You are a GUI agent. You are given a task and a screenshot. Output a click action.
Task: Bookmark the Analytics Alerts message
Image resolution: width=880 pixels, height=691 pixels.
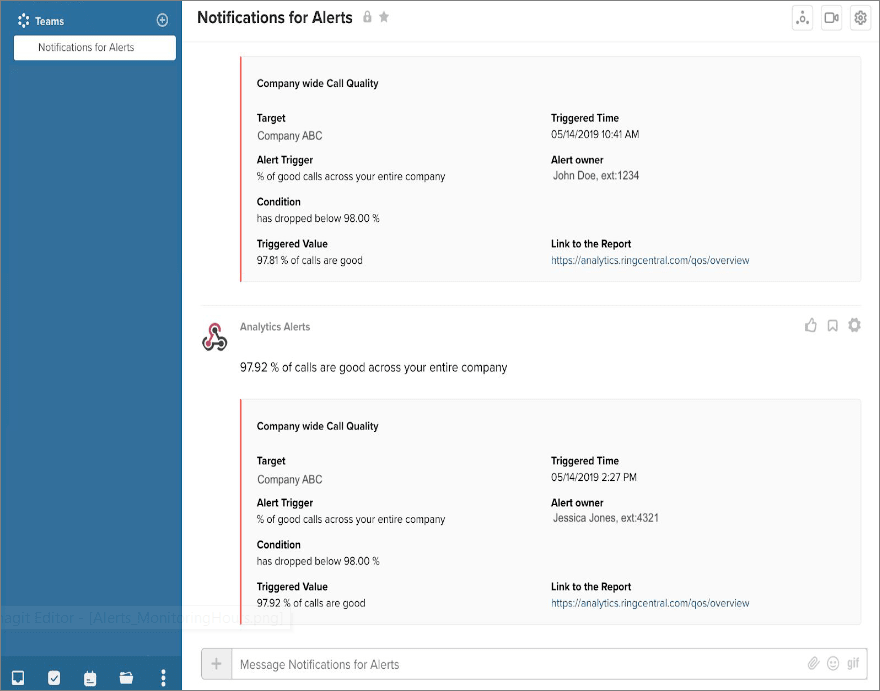coord(832,325)
